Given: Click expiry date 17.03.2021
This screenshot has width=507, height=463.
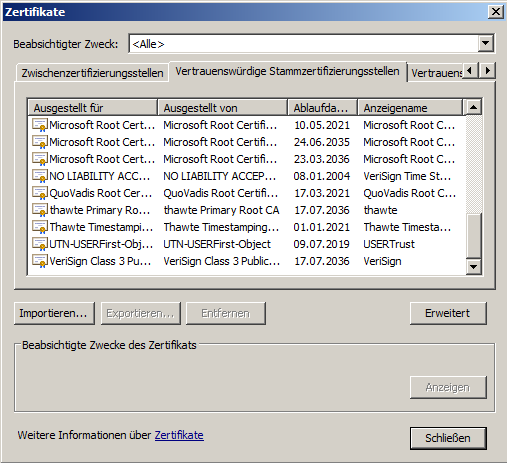Looking at the screenshot, I should click(322, 193).
